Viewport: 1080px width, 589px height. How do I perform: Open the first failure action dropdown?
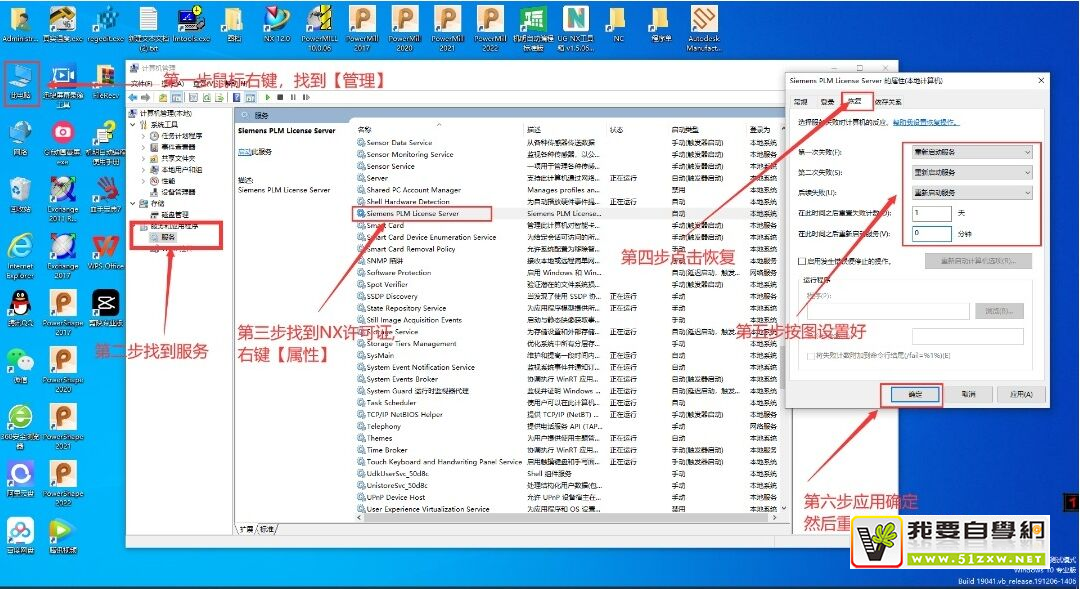point(971,152)
